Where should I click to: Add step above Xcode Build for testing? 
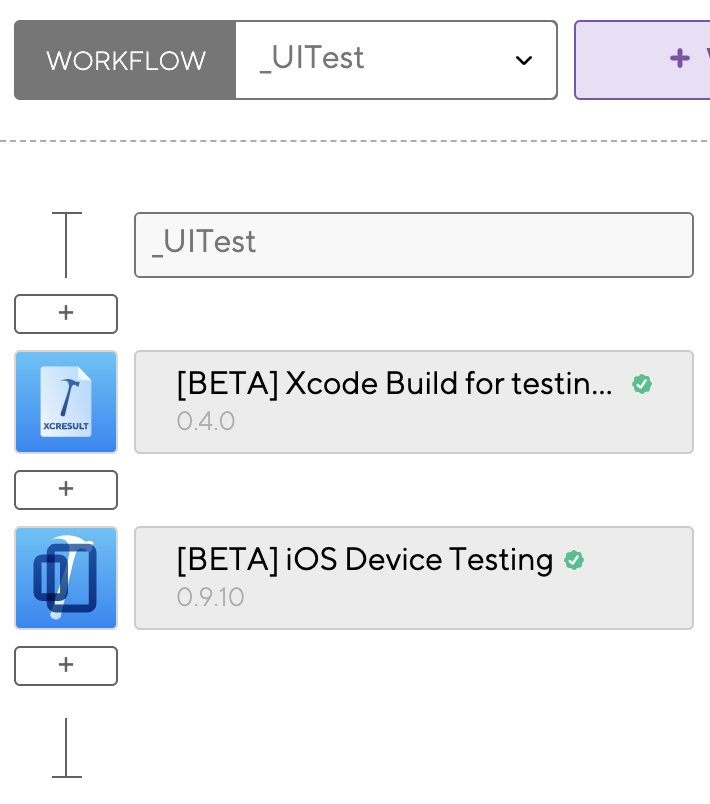66,314
